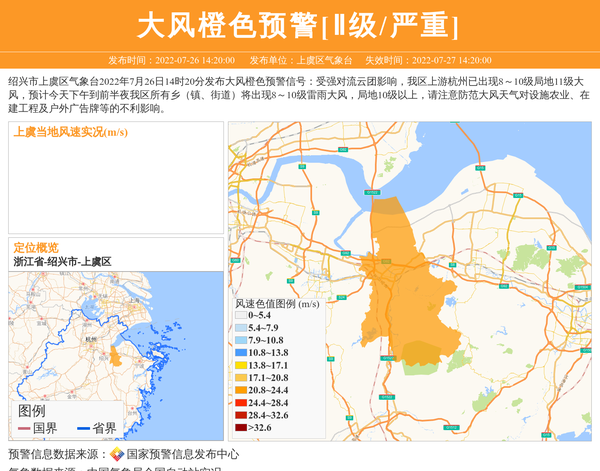Click the red >32.6 legend swatch

pos(240,428)
